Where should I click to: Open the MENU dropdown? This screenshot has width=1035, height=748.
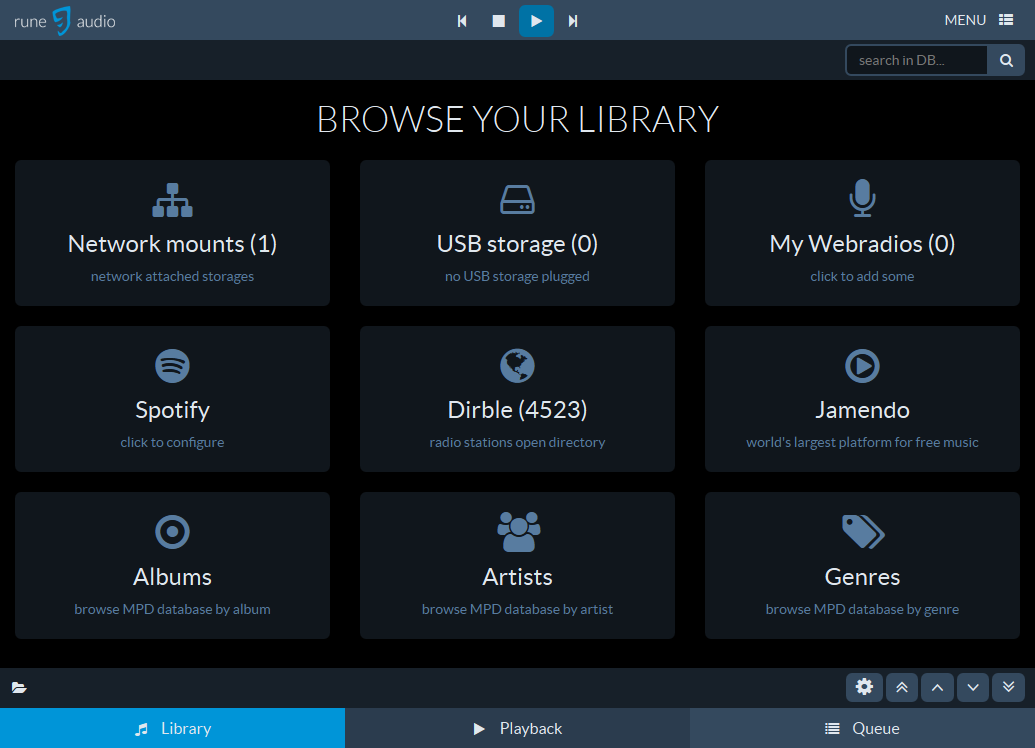978,20
